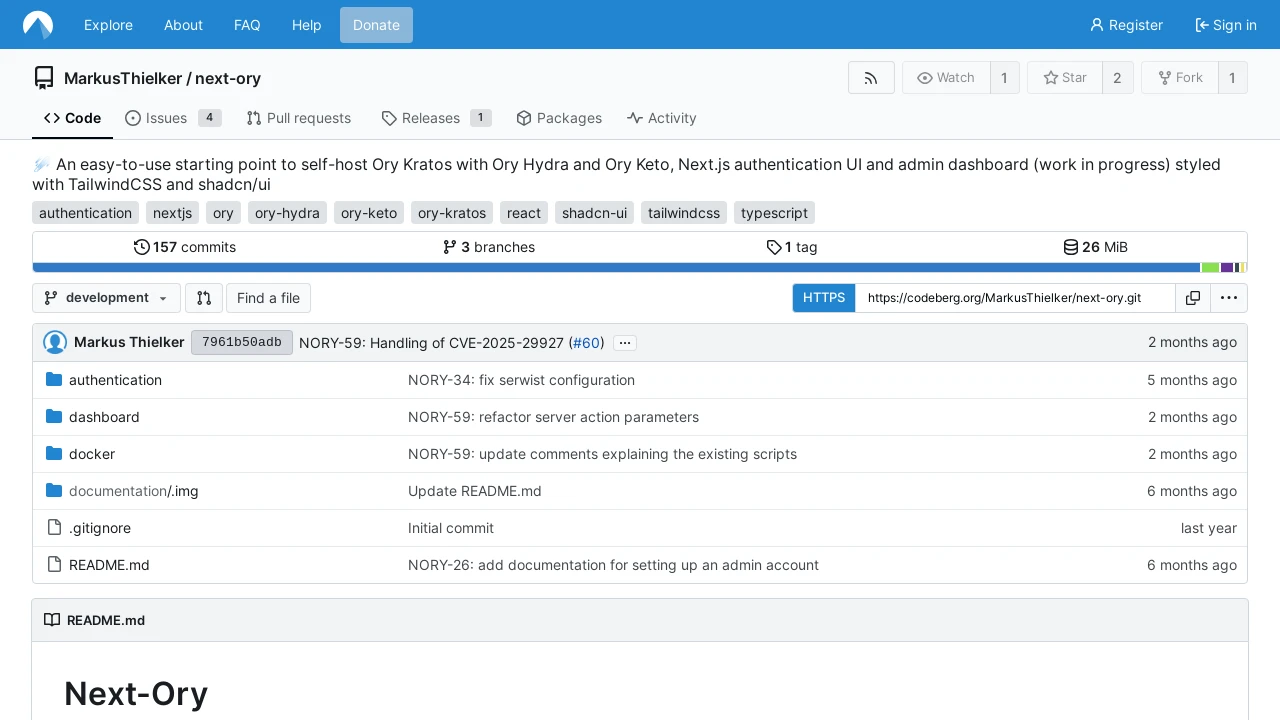Filter by the shadcn-ui topic
The image size is (1280, 720).
pyautogui.click(x=595, y=213)
